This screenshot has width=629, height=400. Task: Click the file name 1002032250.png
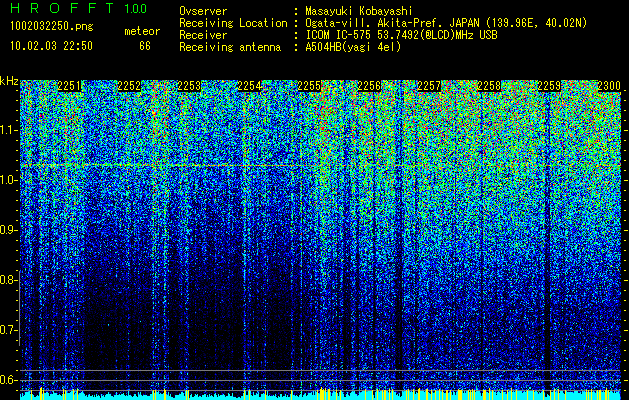52,27
